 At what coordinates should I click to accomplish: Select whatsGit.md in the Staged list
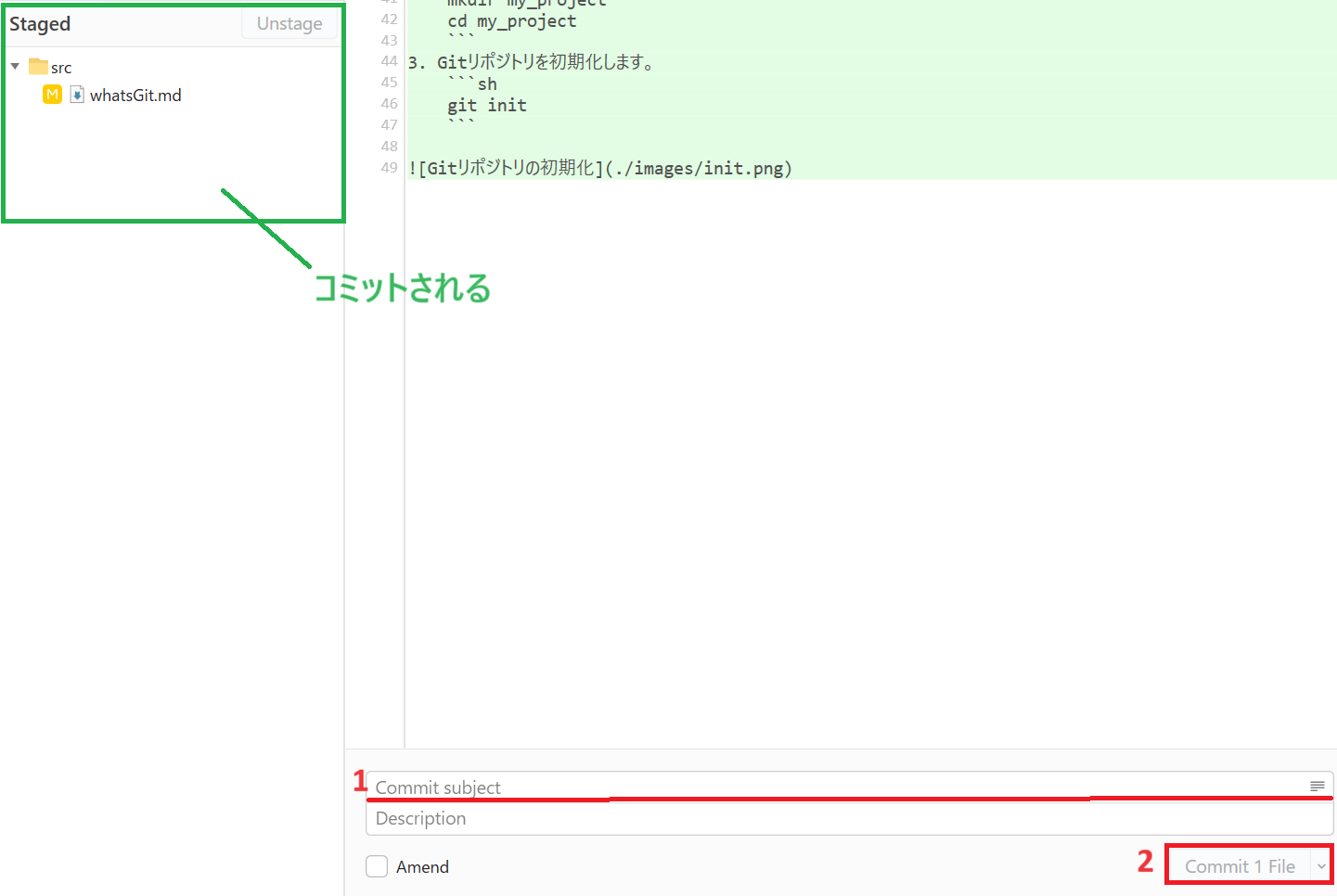click(x=135, y=94)
